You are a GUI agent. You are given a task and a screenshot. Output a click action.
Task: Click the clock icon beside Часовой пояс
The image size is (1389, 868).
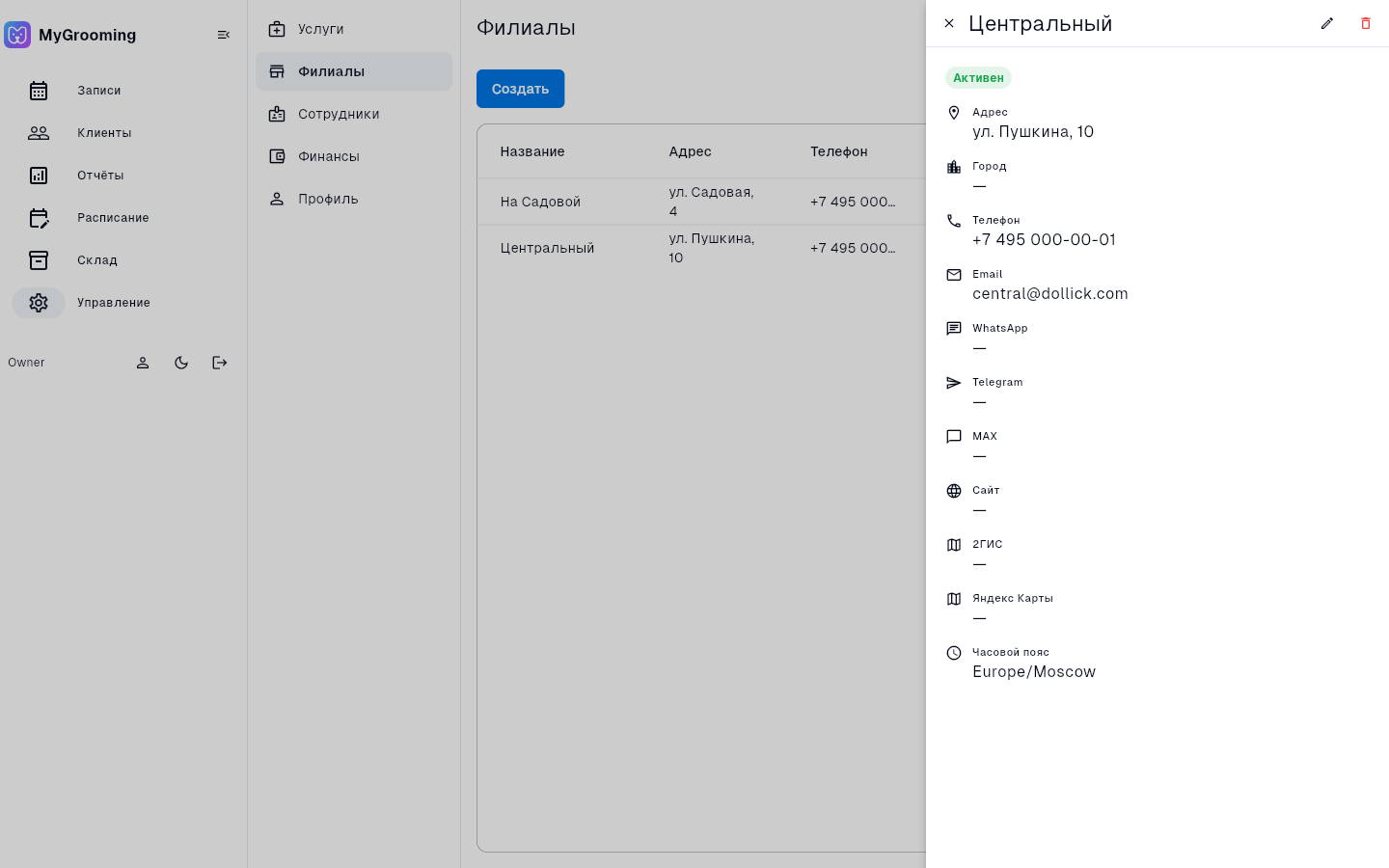954,653
